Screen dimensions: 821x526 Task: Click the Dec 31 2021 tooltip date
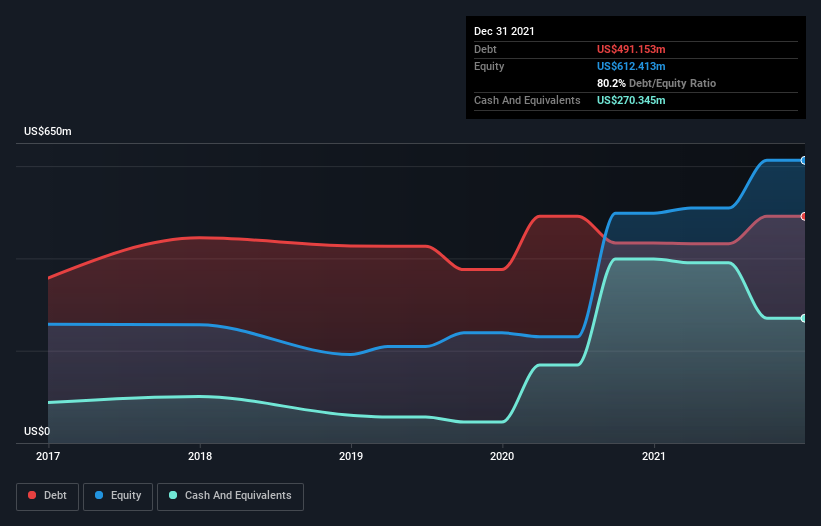(x=504, y=31)
